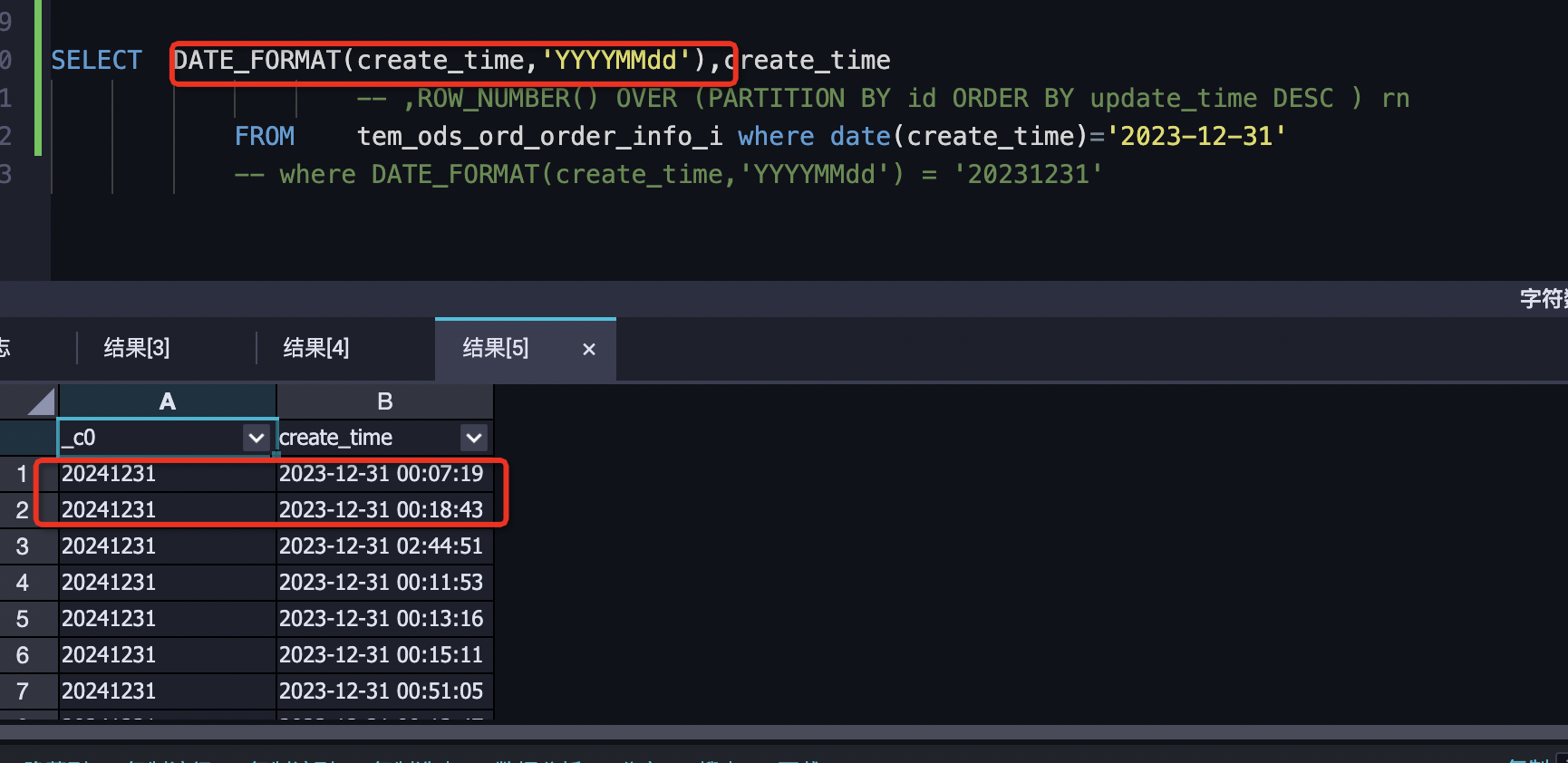Click cell 2023-12-31 00:18:43
This screenshot has height=763, width=1568.
click(385, 510)
